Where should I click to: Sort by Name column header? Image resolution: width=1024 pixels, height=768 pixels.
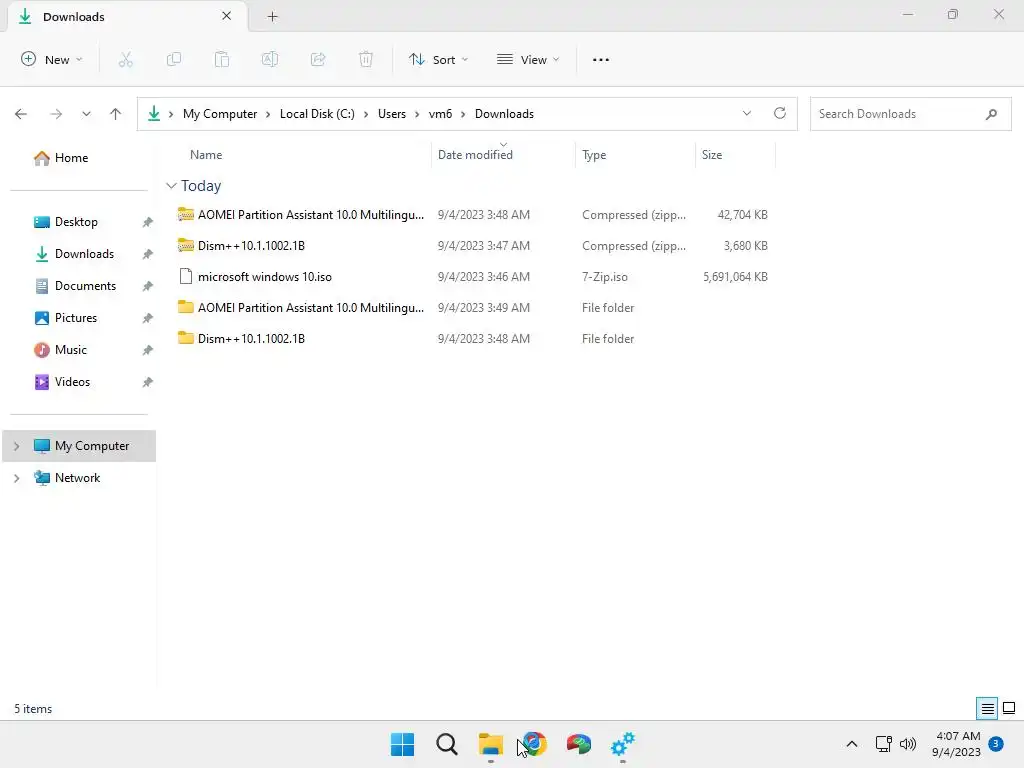(x=206, y=155)
